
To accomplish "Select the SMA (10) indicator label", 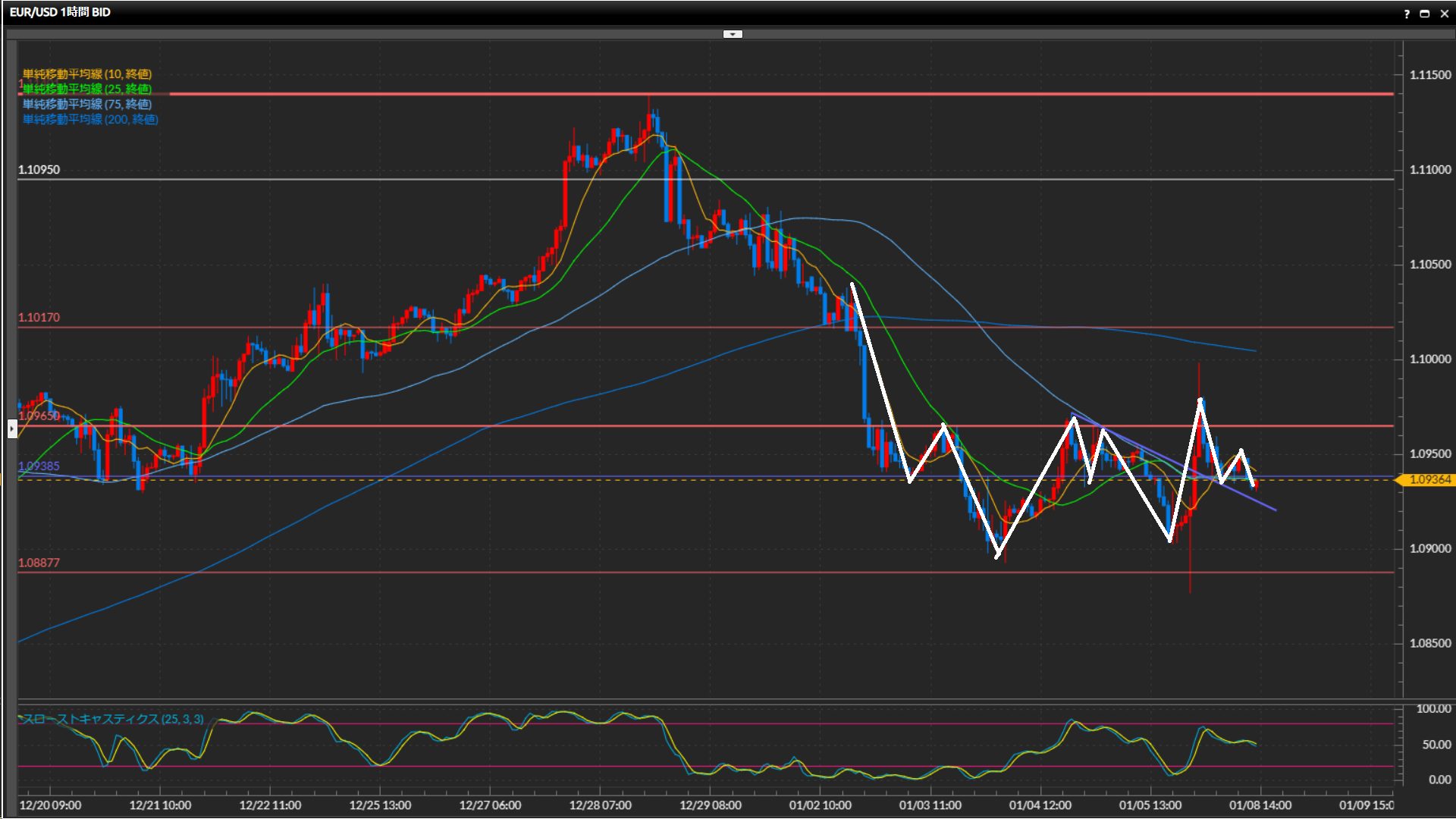I will (x=87, y=74).
